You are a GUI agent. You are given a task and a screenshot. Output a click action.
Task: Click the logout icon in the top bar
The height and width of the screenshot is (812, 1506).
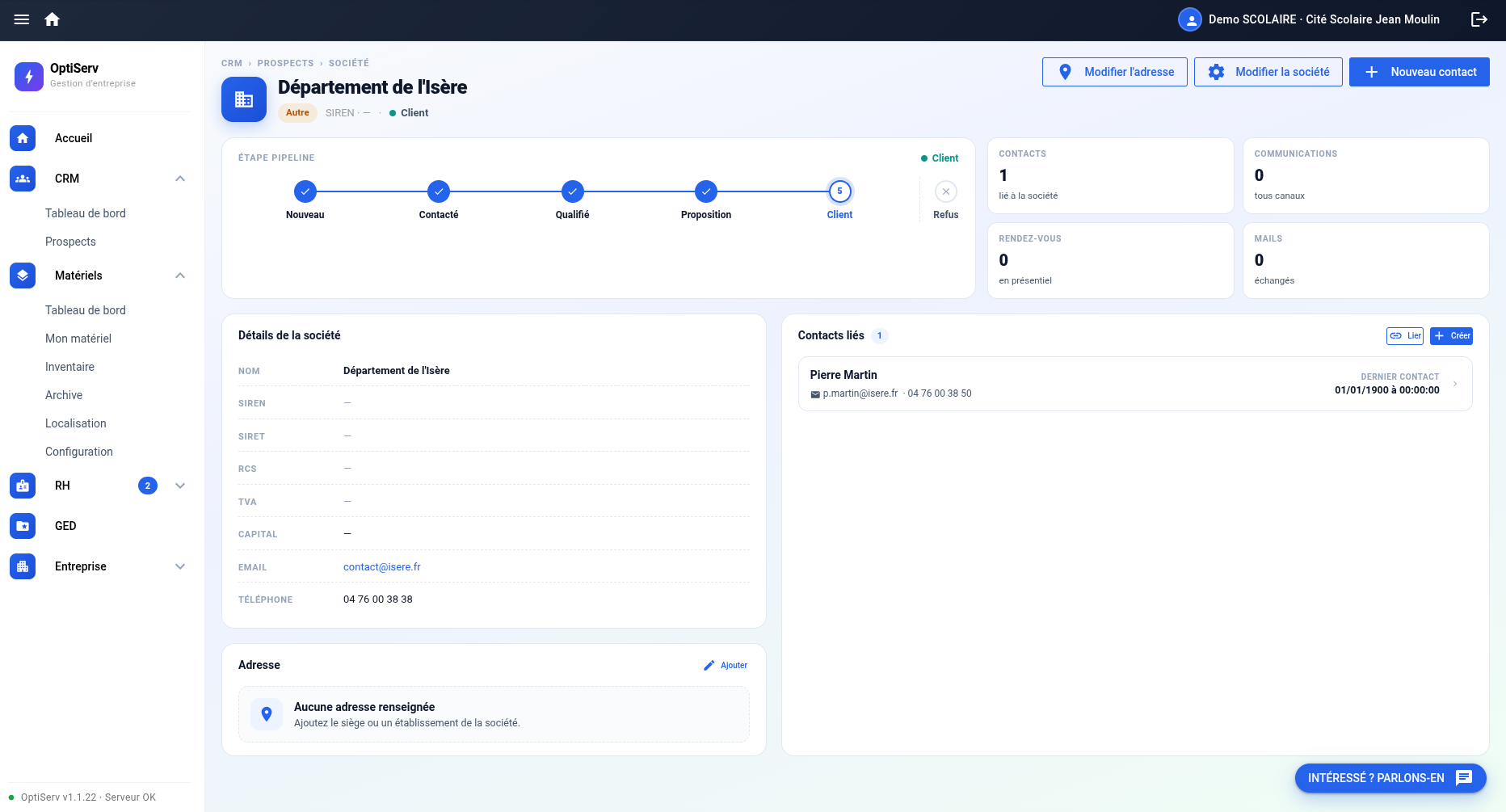tap(1479, 19)
